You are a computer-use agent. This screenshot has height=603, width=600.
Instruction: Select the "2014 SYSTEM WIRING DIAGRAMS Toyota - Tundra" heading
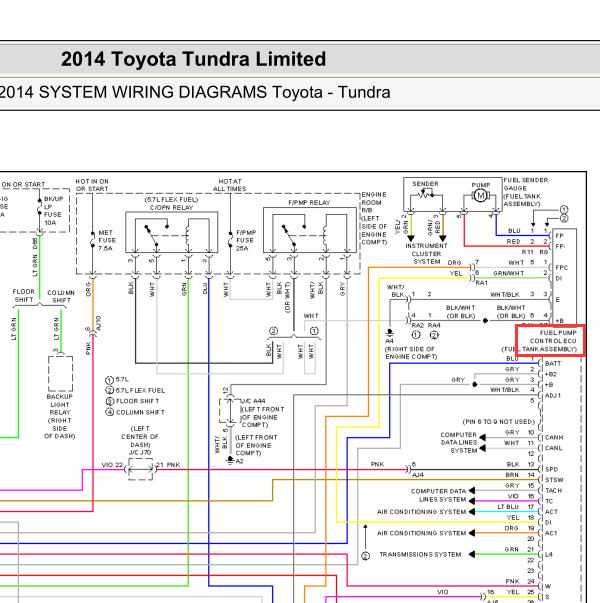195,92
